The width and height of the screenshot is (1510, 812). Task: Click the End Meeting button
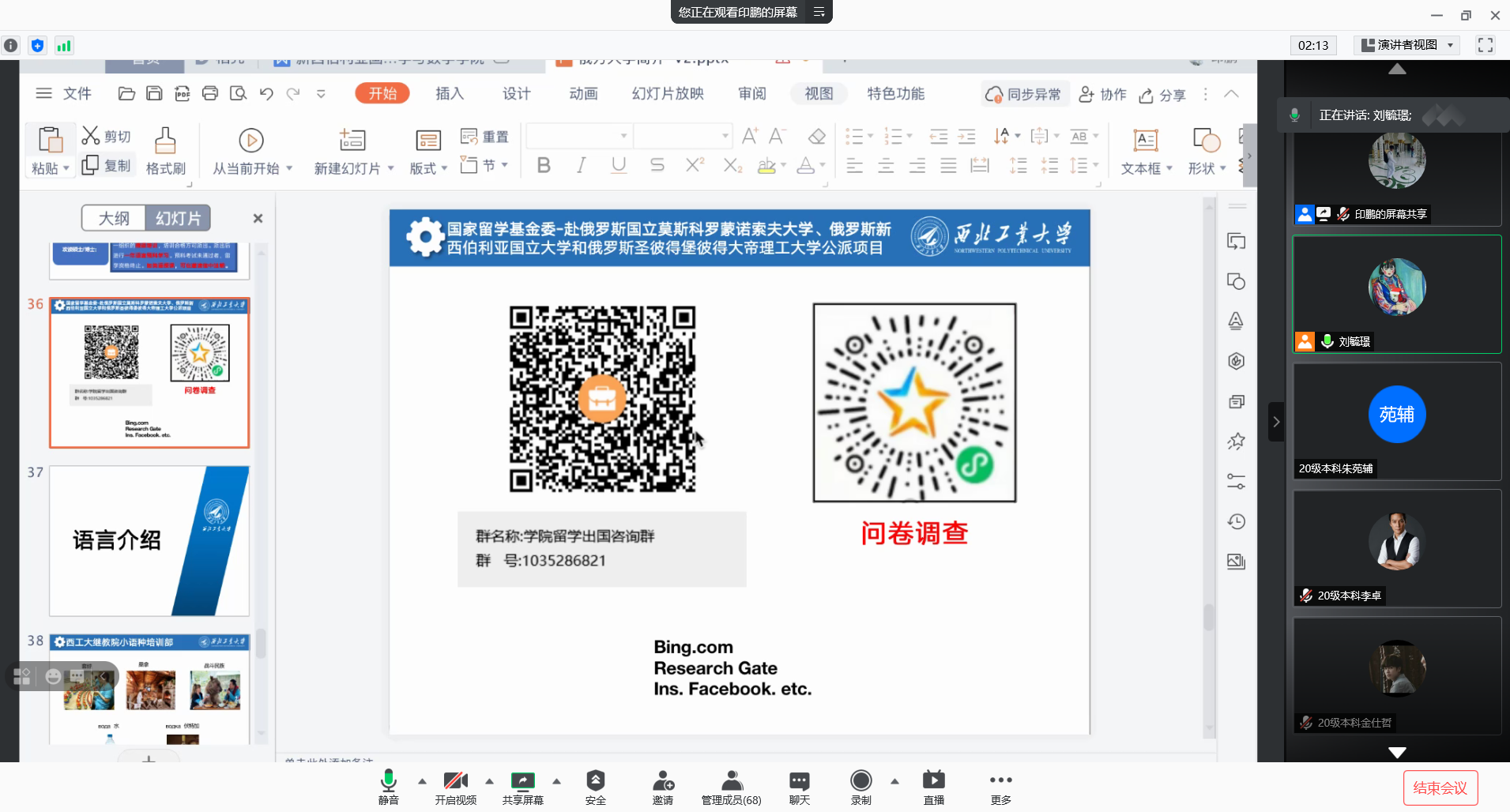coord(1440,788)
